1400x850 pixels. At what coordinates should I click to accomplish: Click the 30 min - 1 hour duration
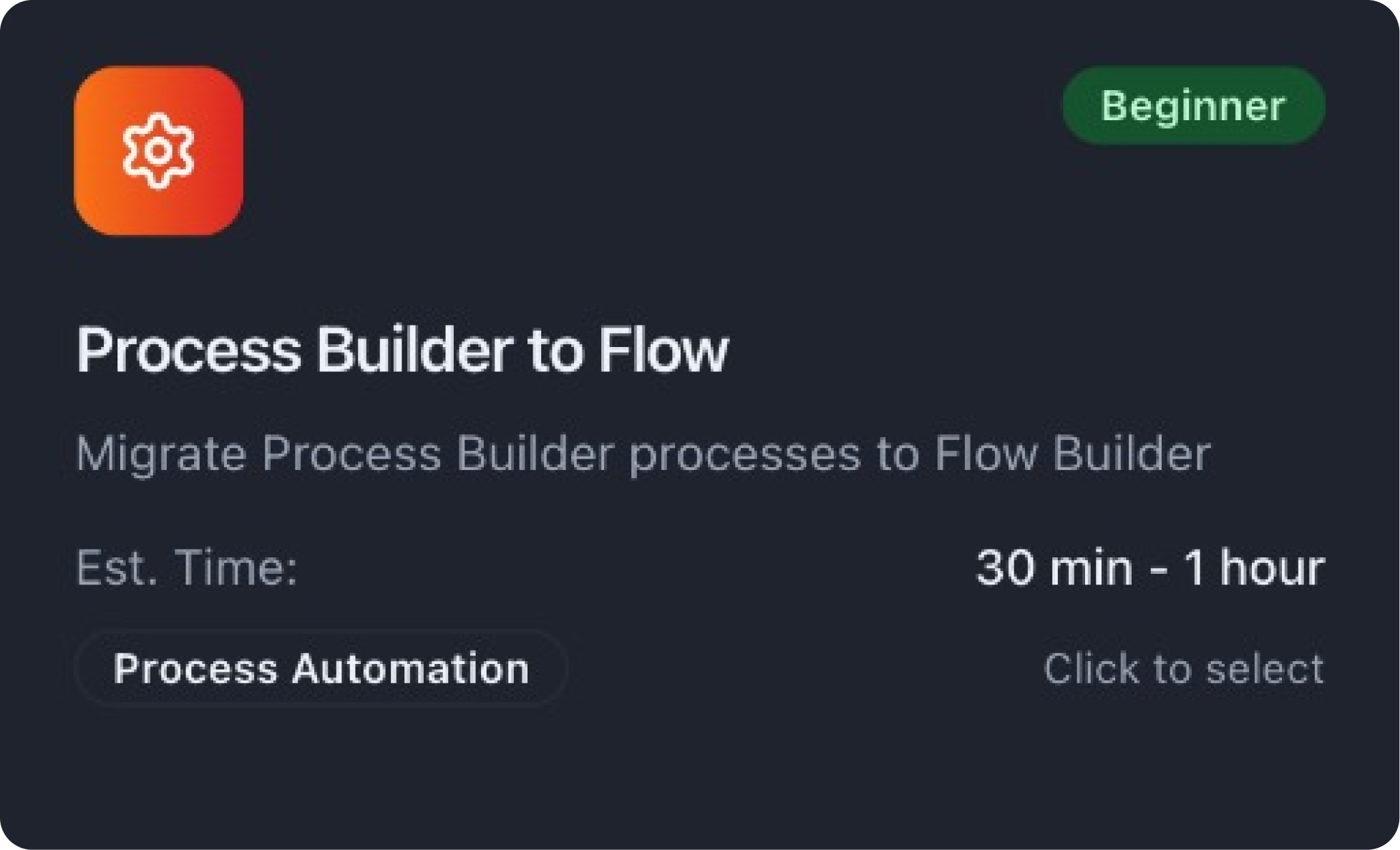pyautogui.click(x=1149, y=568)
